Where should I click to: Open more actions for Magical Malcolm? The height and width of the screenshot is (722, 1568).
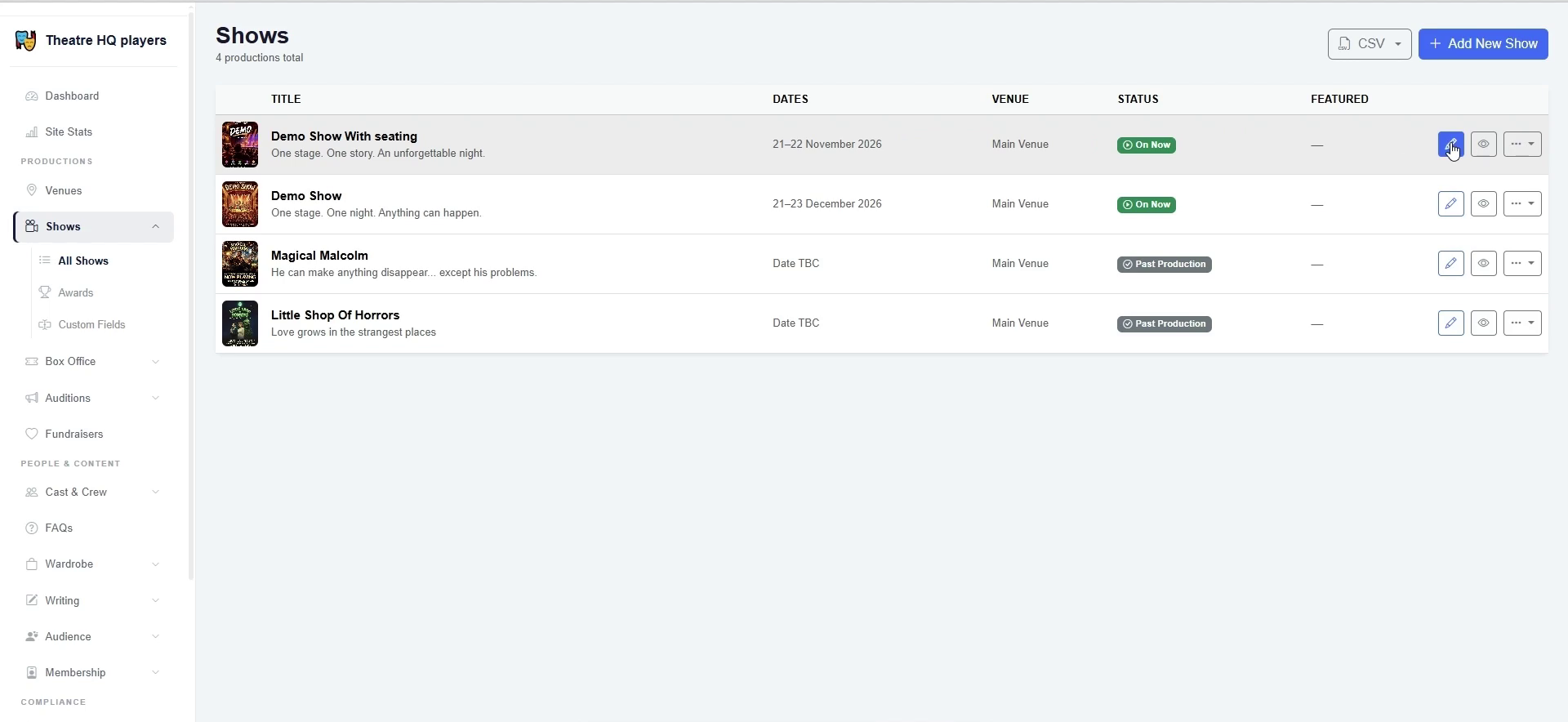click(x=1522, y=264)
